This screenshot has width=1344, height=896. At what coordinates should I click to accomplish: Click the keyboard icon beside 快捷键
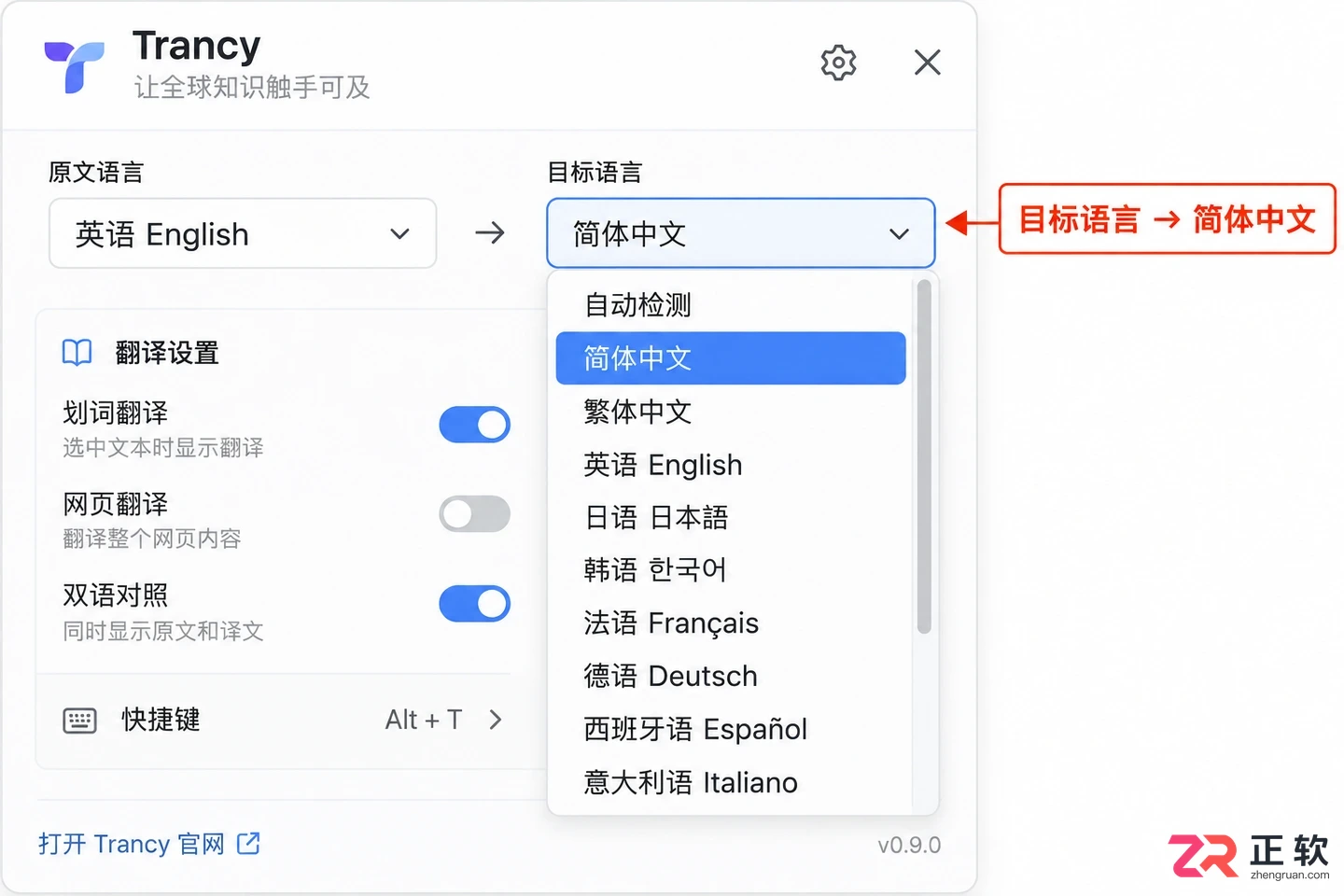tap(79, 721)
